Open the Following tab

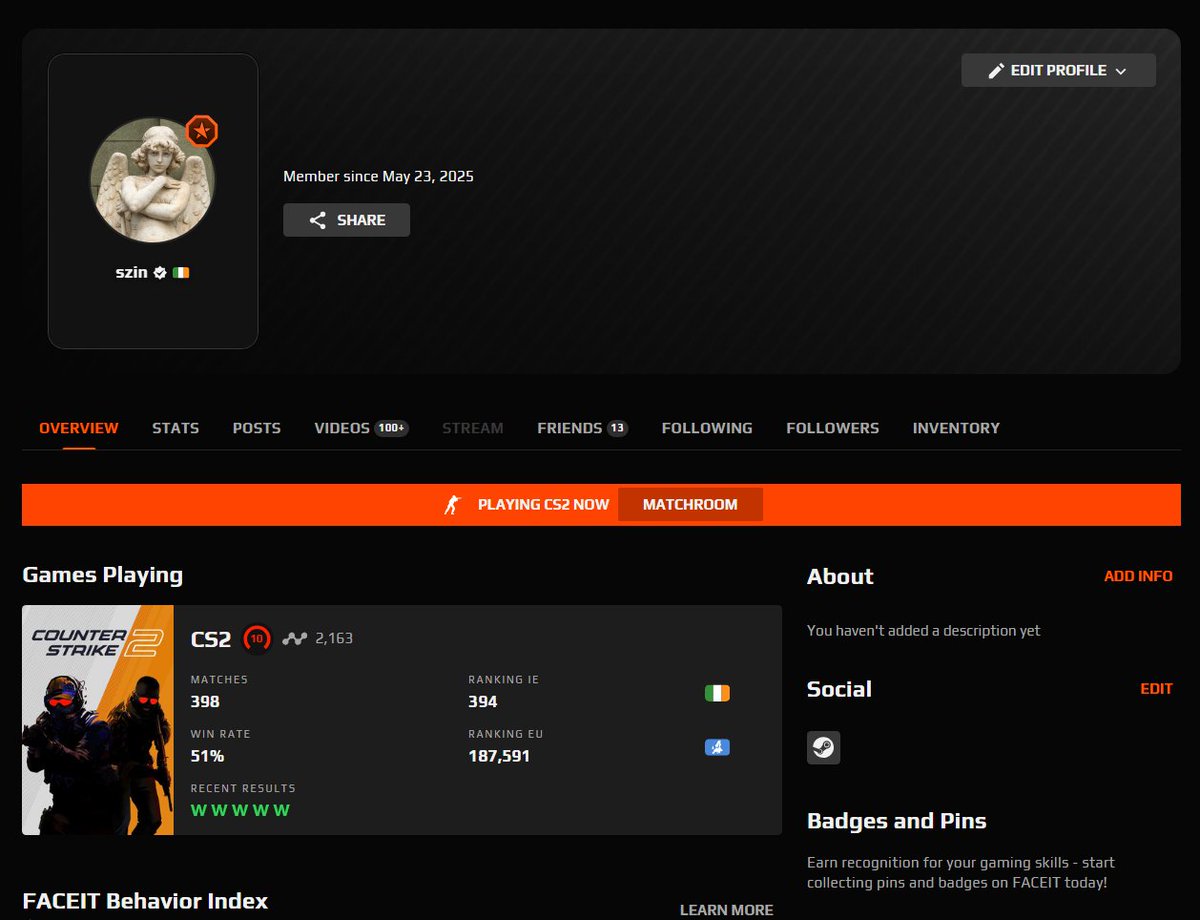707,428
